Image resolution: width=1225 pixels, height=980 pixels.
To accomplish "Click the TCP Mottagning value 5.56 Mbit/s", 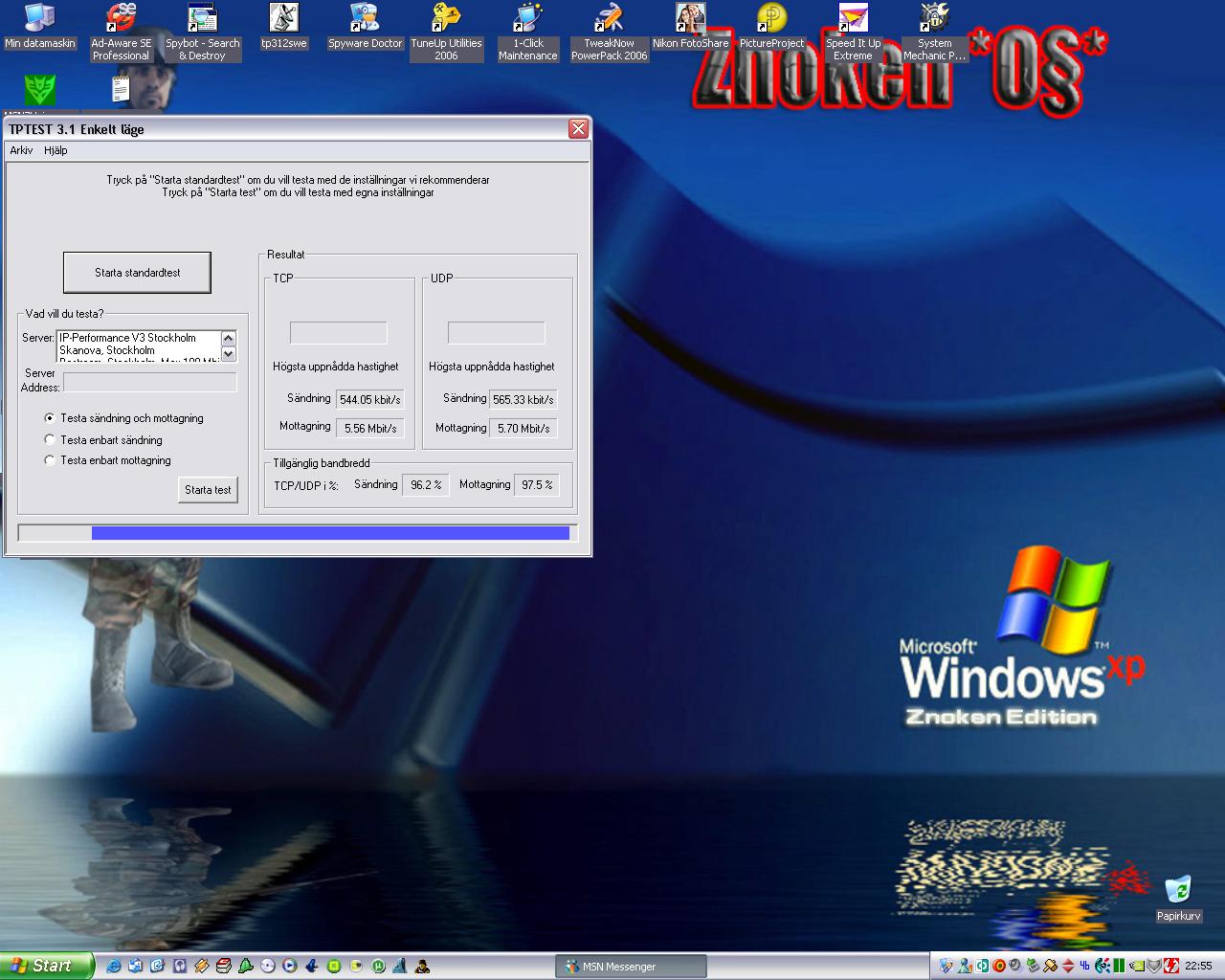I will tap(369, 429).
